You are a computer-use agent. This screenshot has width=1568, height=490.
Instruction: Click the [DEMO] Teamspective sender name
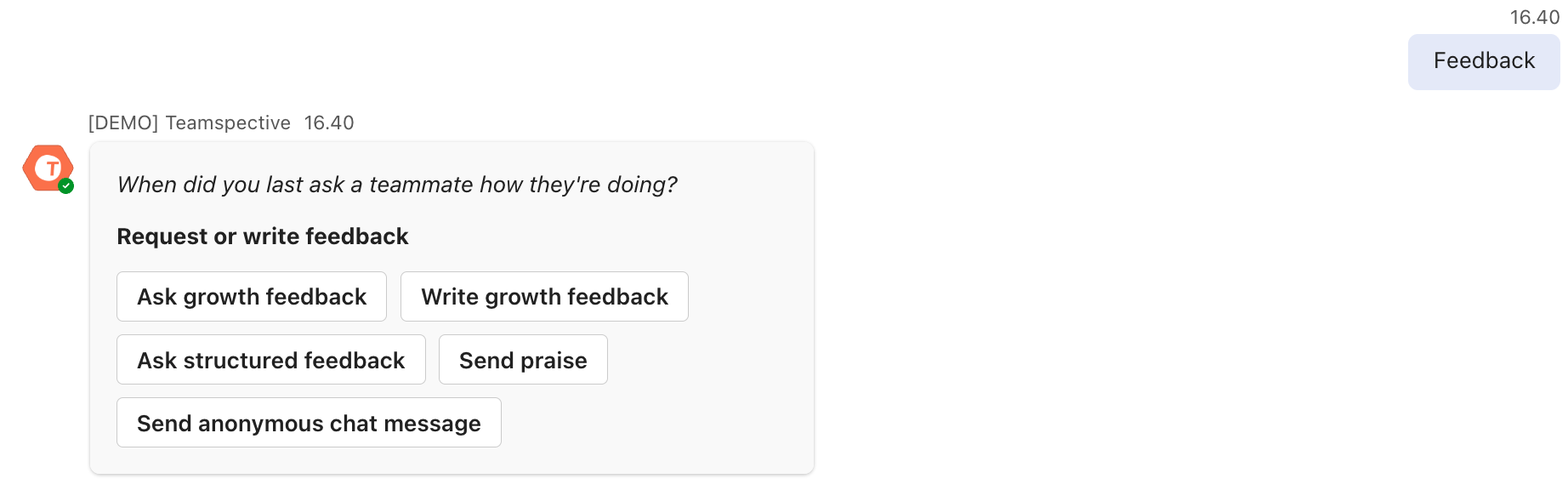[189, 122]
